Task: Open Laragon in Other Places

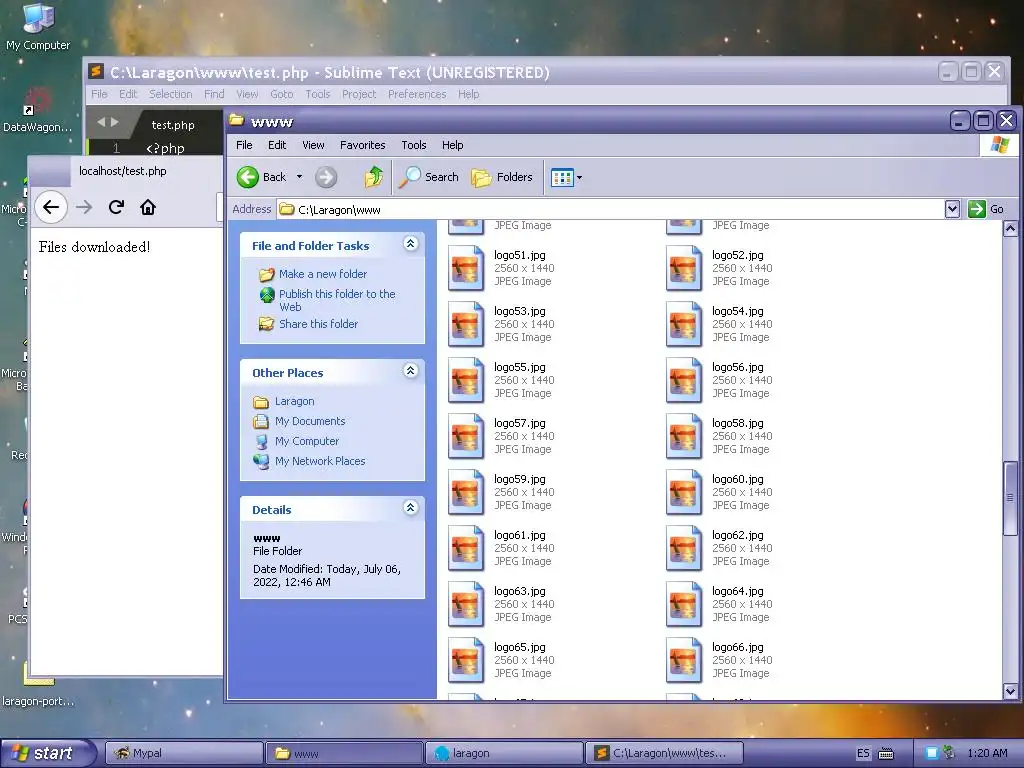Action: pos(294,402)
